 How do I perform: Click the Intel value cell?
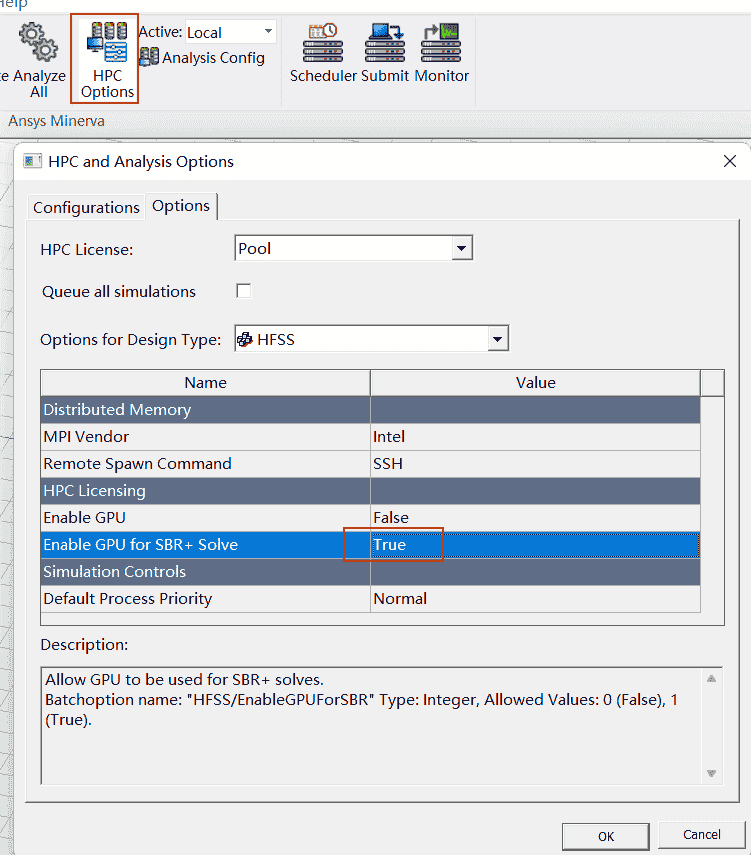(536, 437)
